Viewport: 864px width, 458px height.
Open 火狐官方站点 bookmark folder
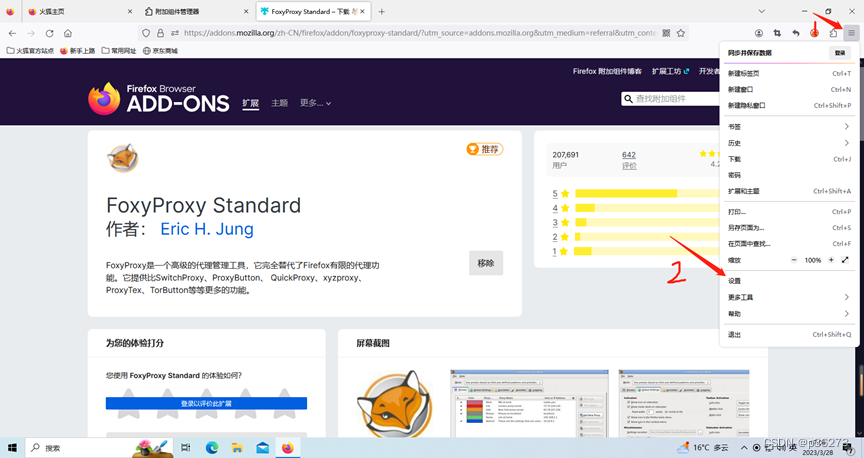(30, 51)
